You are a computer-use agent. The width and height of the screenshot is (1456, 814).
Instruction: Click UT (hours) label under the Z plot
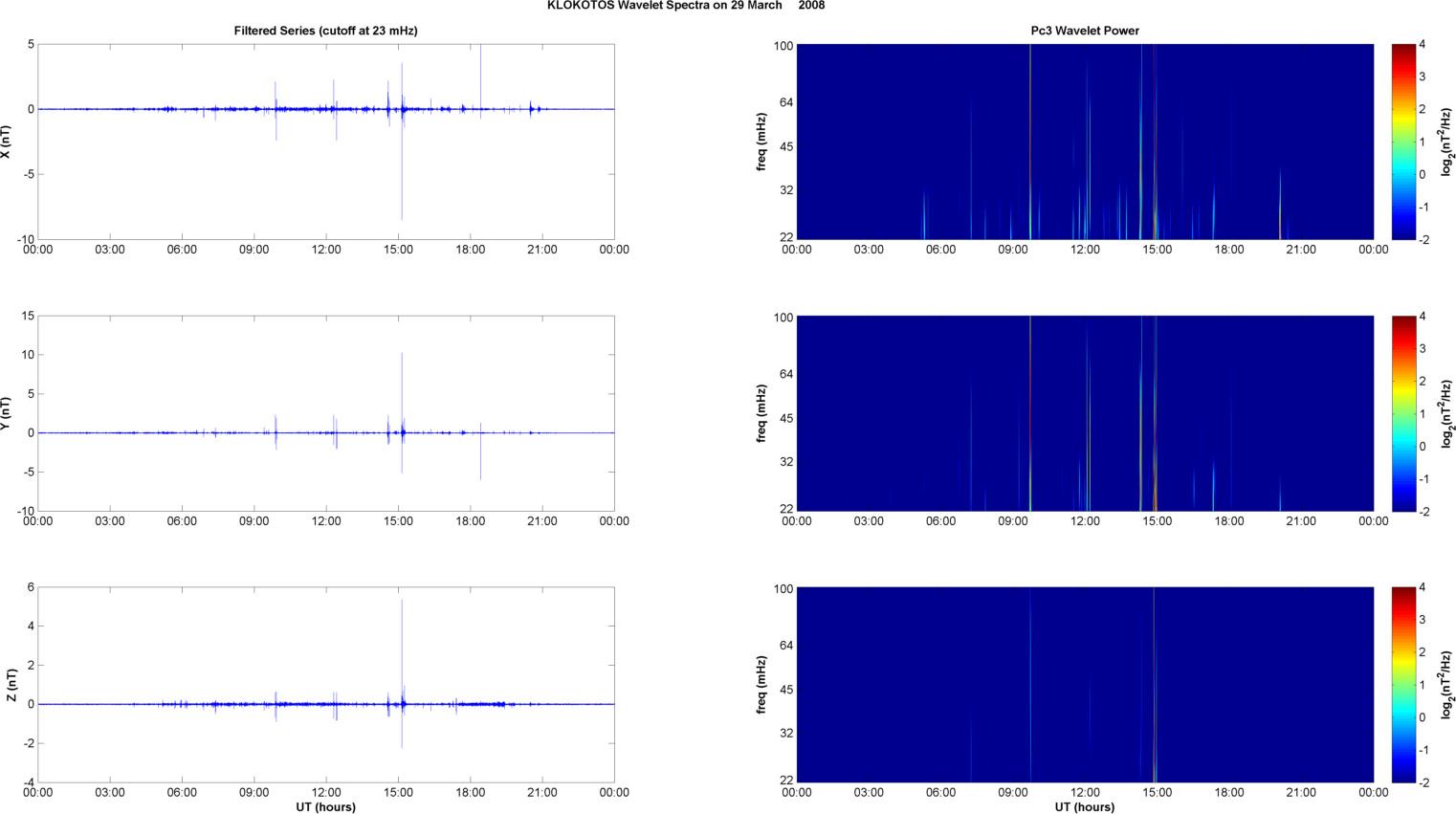pyautogui.click(x=325, y=807)
